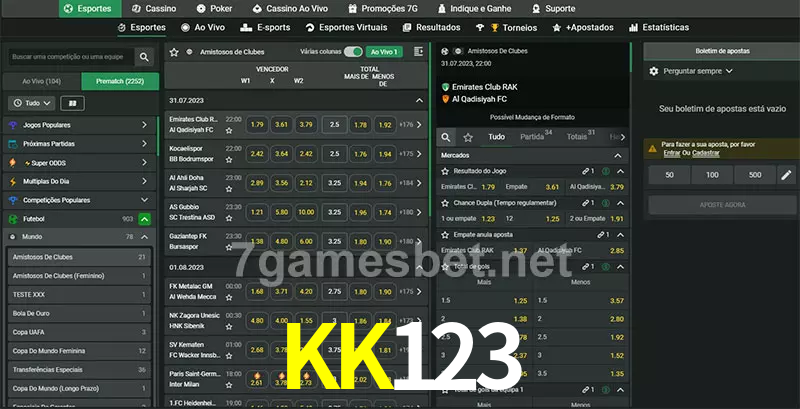Image resolution: width=800 pixels, height=409 pixels.
Task: Click the soccer ball icon above match date
Action: (x=445, y=52)
